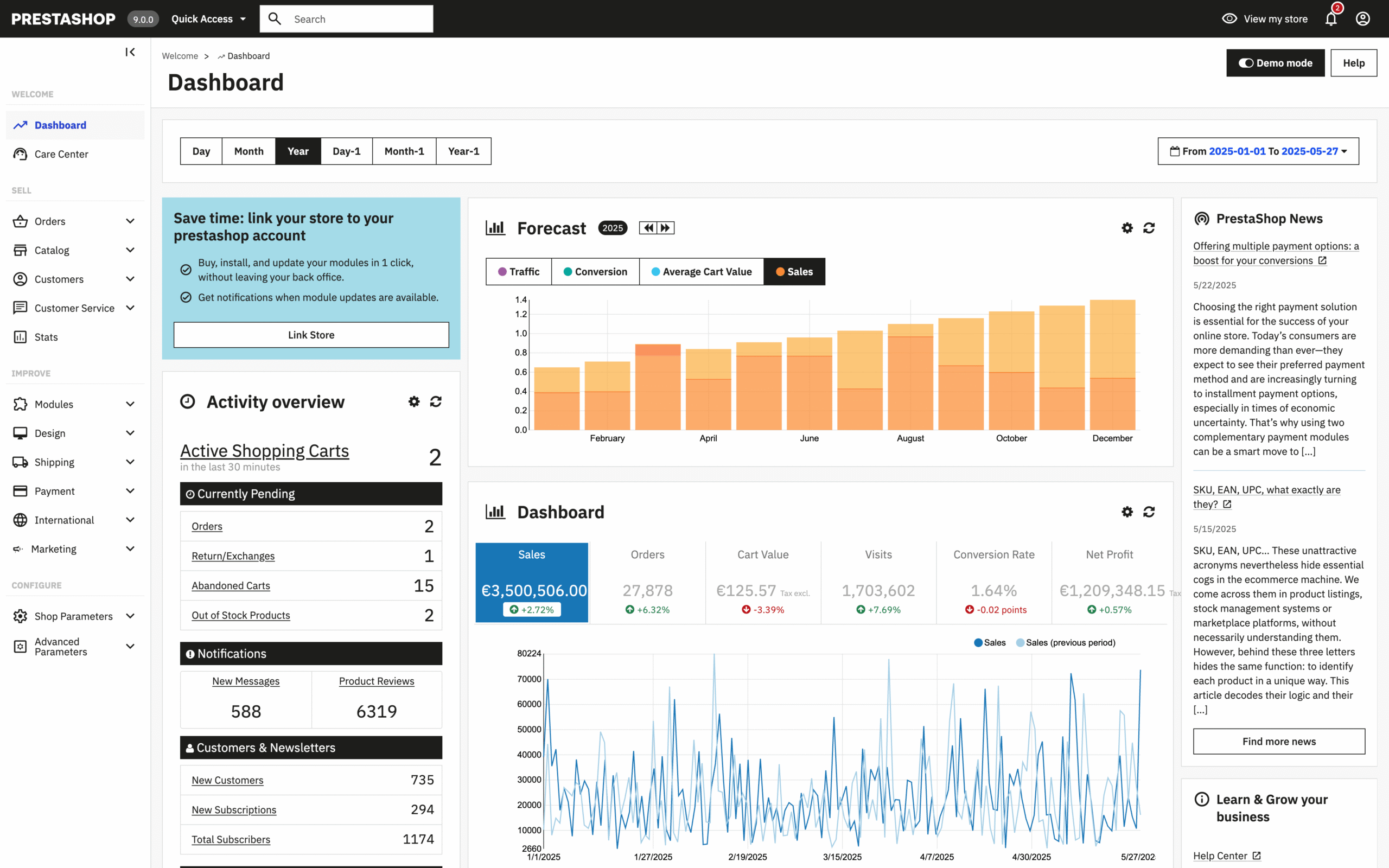Click View my store eye icon
Screen dimensions: 1389x868
1229,18
